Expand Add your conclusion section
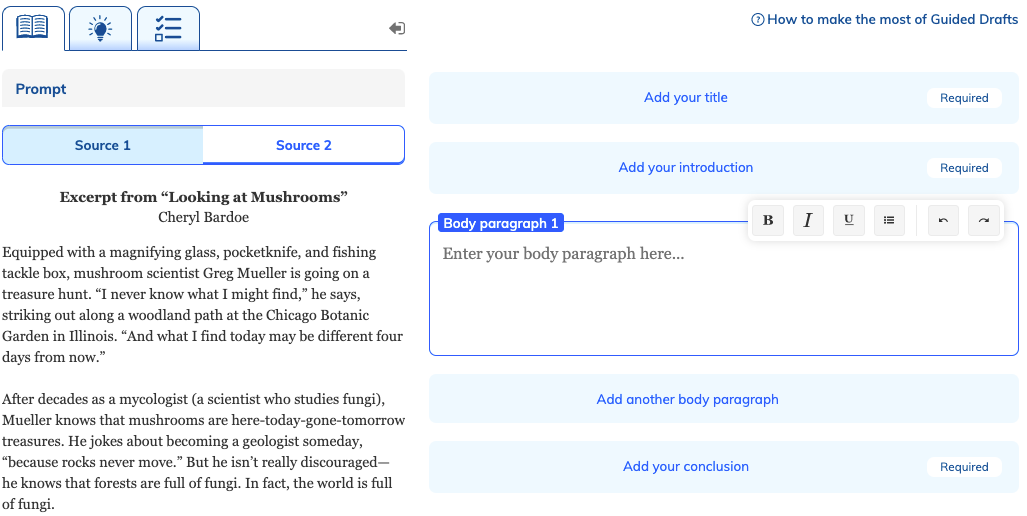Viewport: 1027px width, 516px height. click(x=724, y=467)
